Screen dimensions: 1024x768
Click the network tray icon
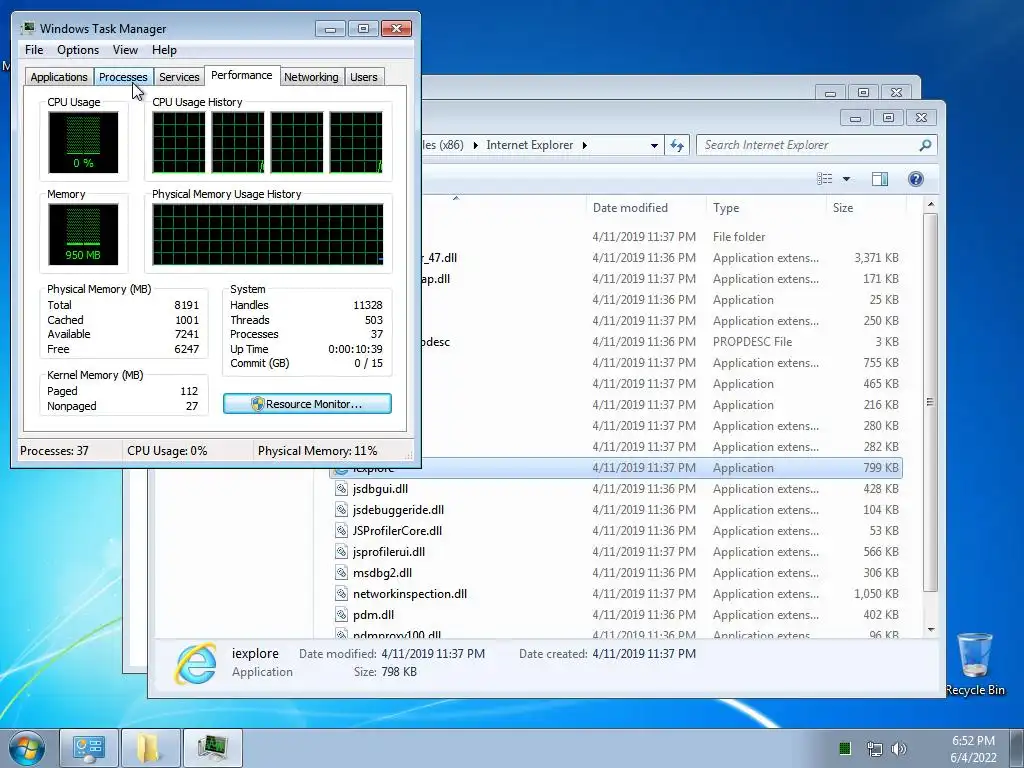[874, 748]
